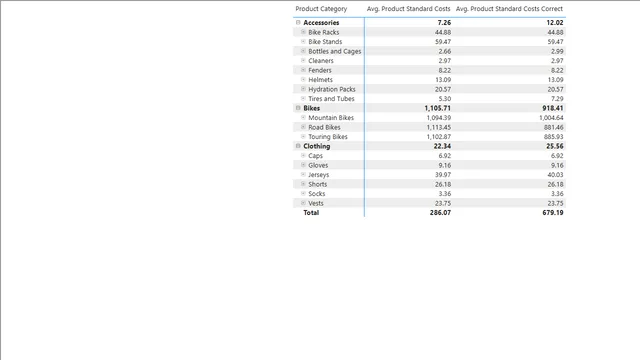Expand the Mountain Bikes subcategory
The width and height of the screenshot is (640, 360).
coord(303,117)
